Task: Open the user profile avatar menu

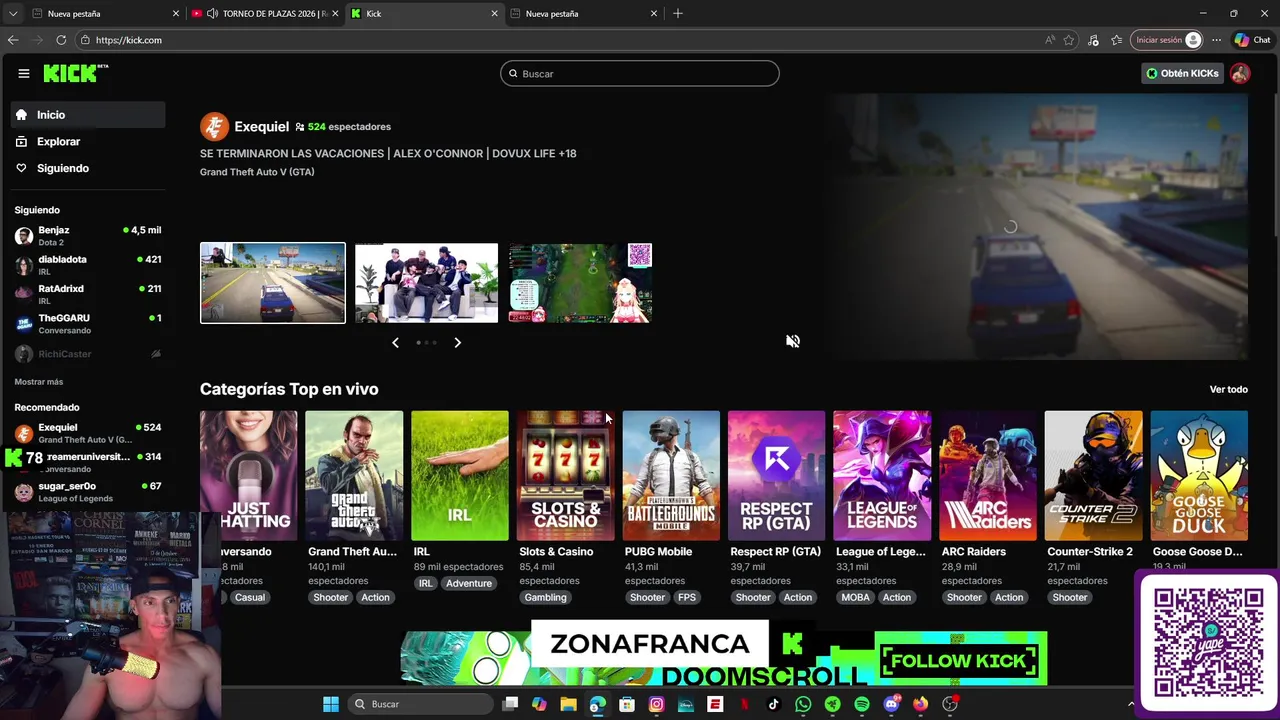Action: click(x=1240, y=73)
